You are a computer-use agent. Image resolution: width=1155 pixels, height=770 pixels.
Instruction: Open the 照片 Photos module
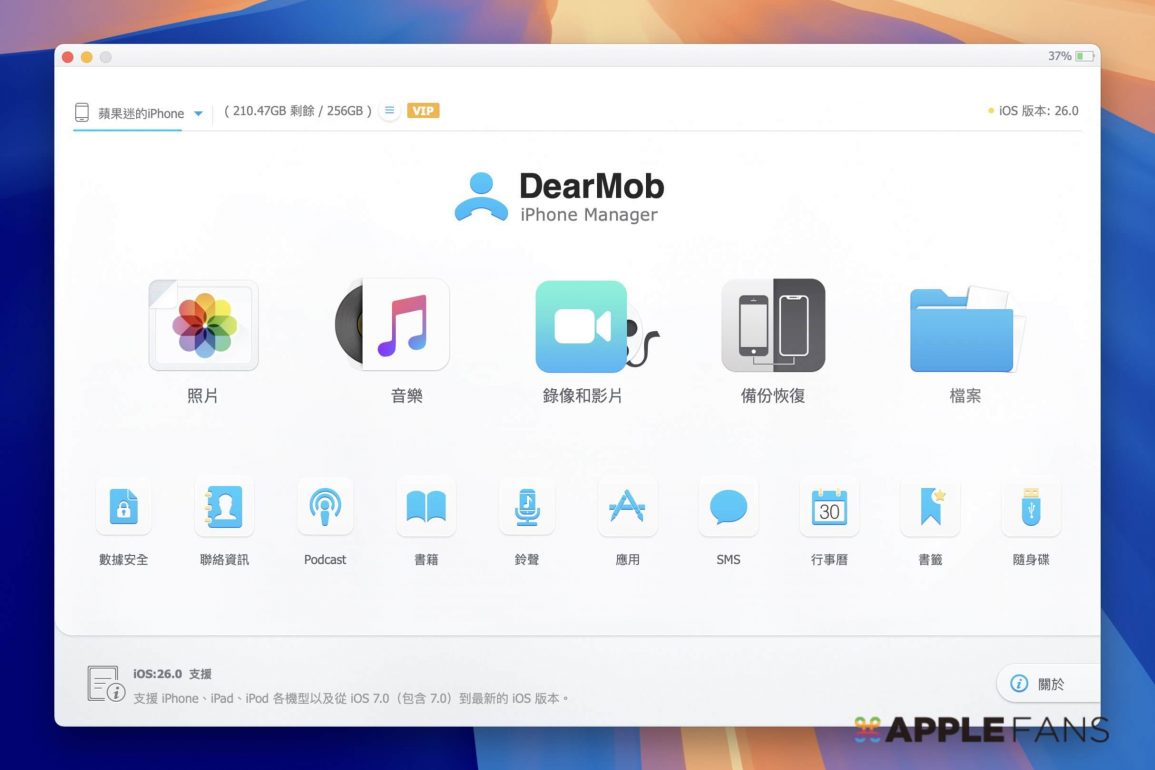(203, 326)
